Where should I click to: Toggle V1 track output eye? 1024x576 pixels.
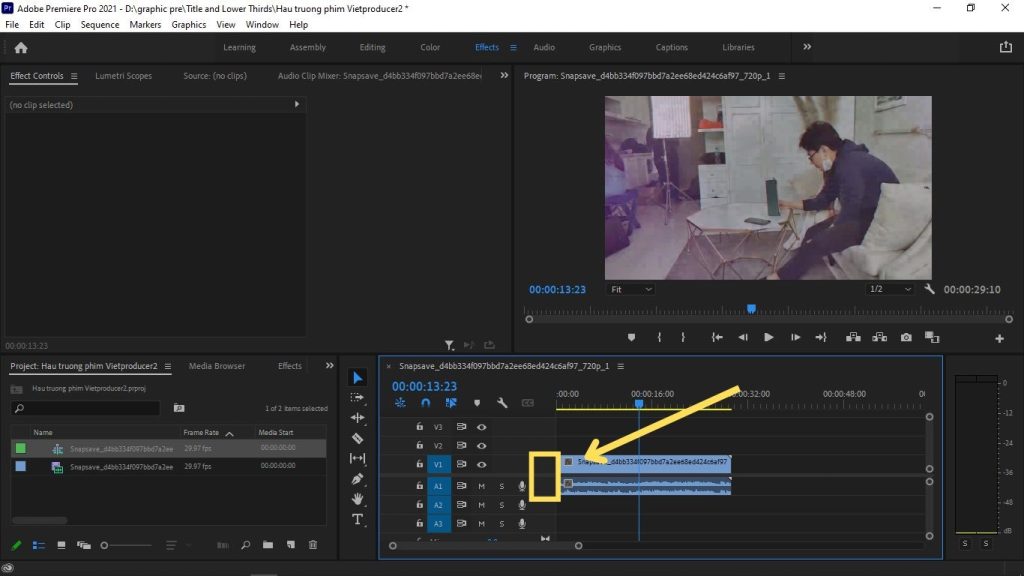coord(481,465)
